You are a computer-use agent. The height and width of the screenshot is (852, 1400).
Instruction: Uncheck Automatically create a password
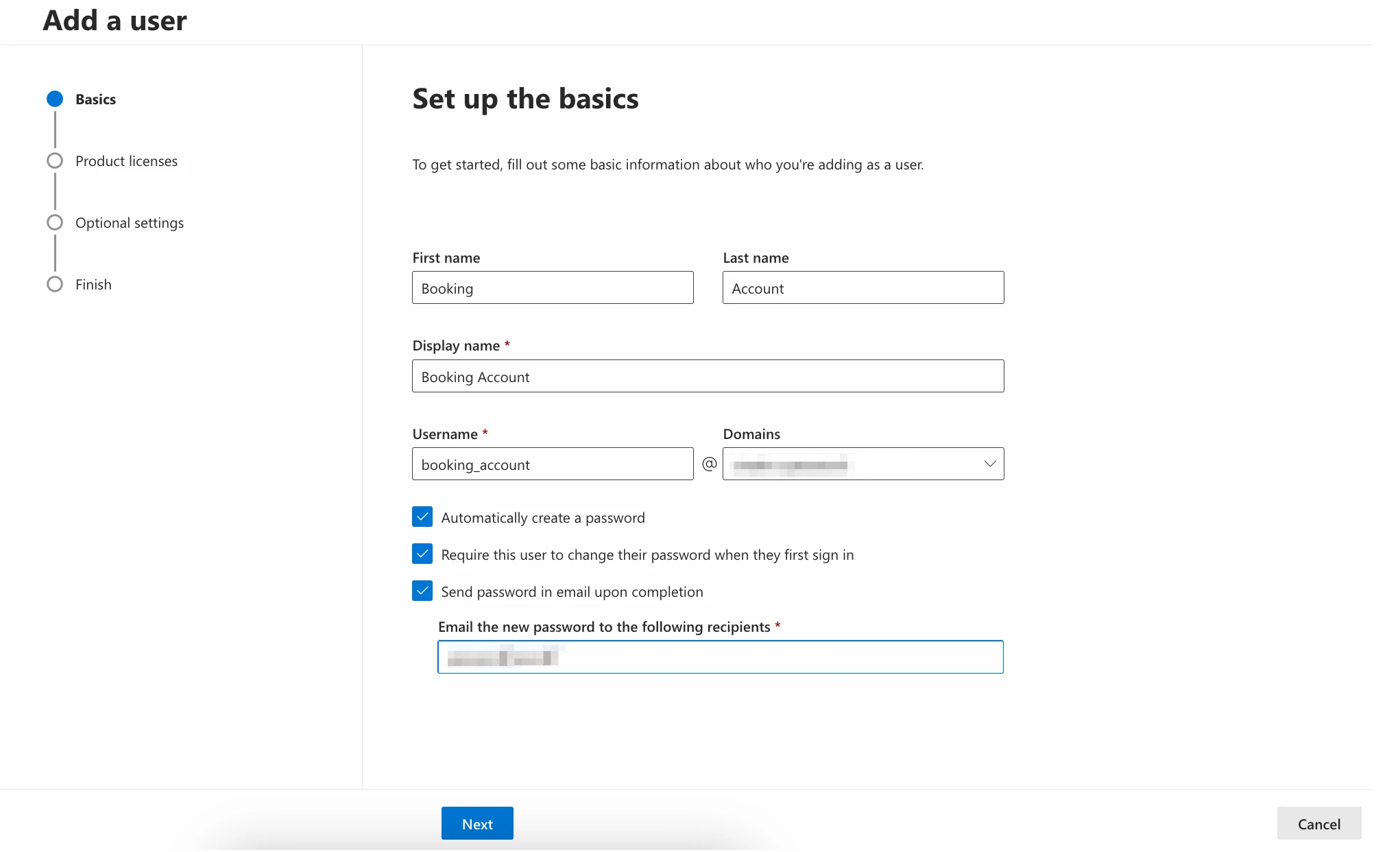pos(422,517)
